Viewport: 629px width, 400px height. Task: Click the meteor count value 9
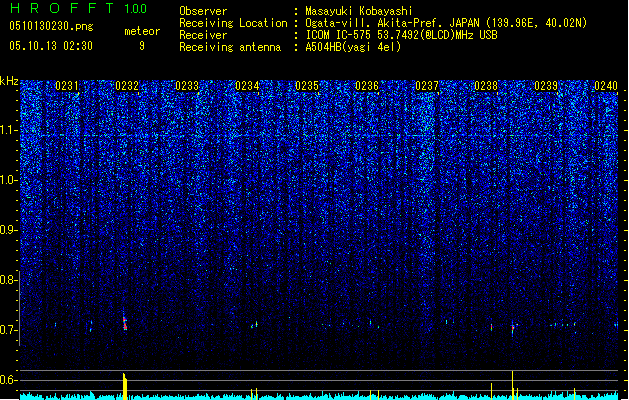[142, 46]
